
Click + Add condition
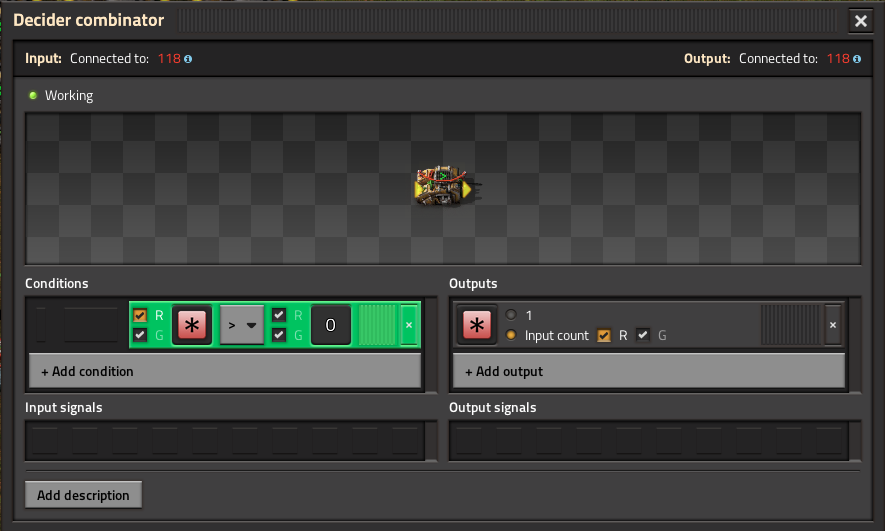225,371
